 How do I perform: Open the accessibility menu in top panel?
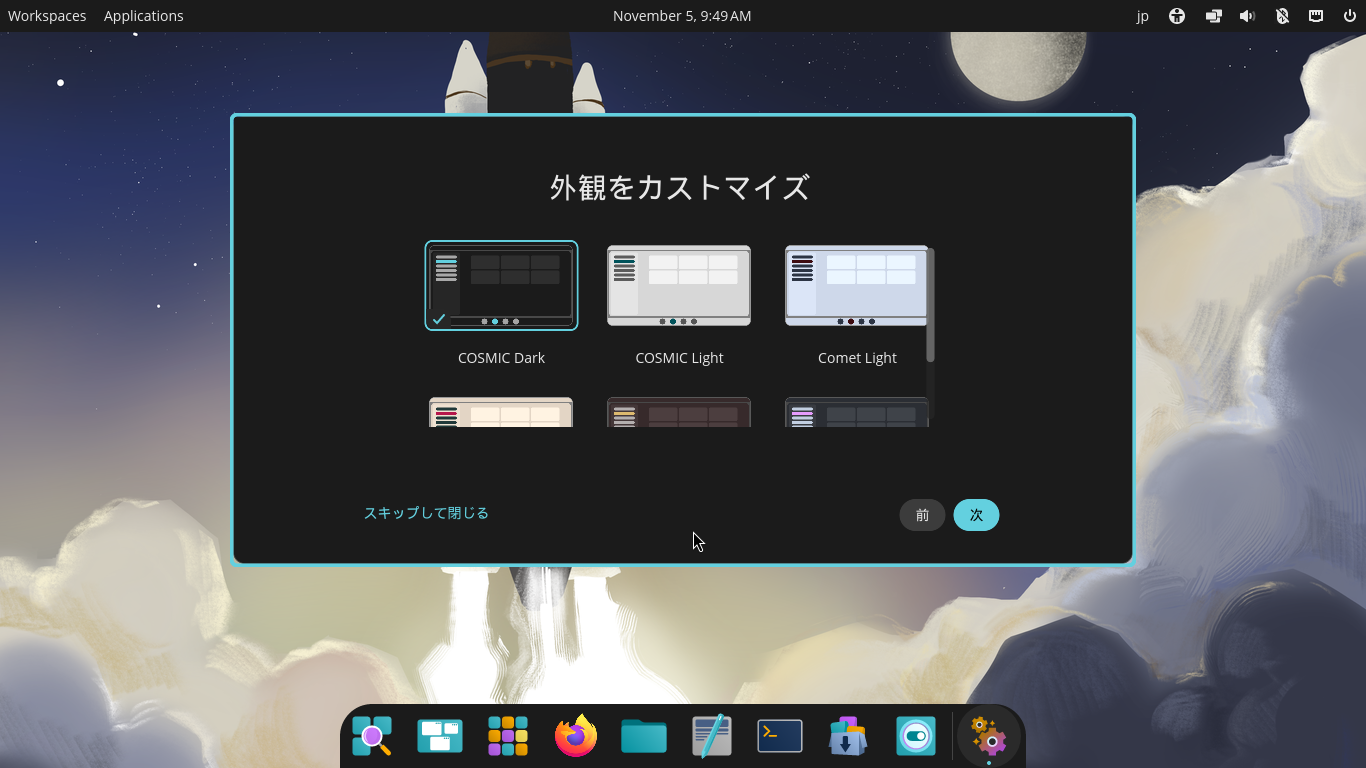pyautogui.click(x=1177, y=16)
